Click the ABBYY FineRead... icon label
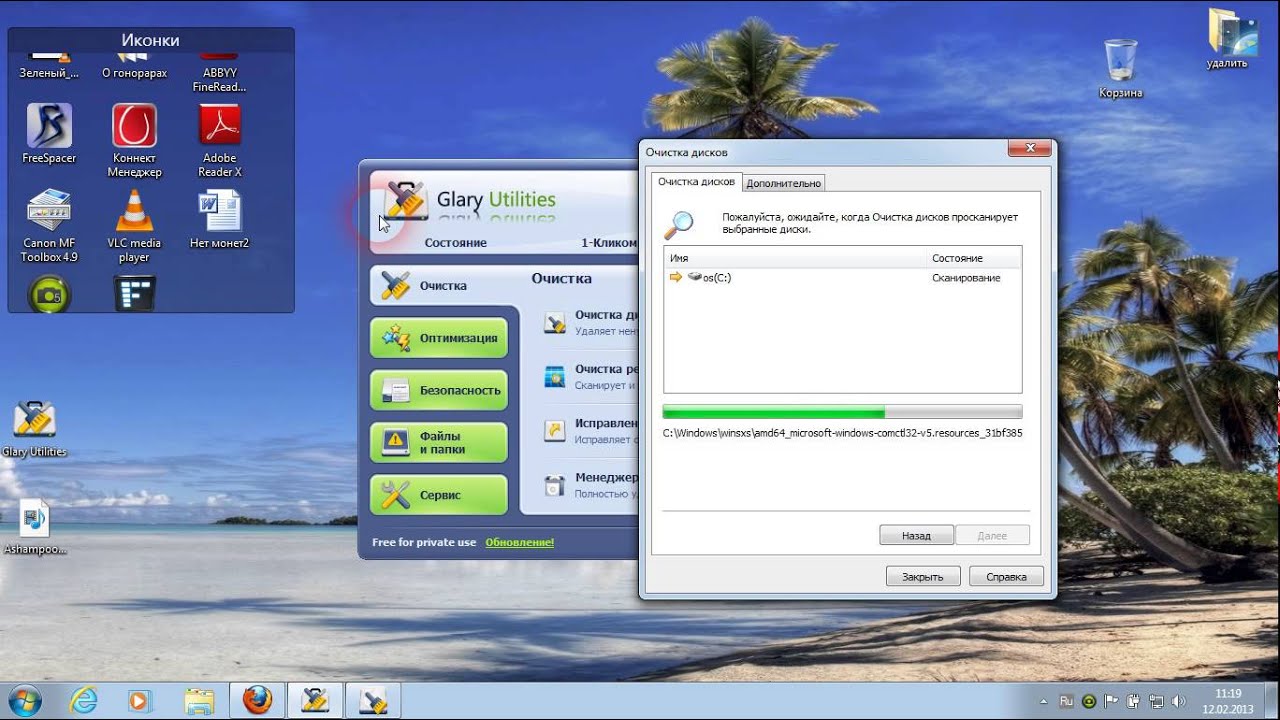The image size is (1280, 720). pyautogui.click(x=220, y=80)
